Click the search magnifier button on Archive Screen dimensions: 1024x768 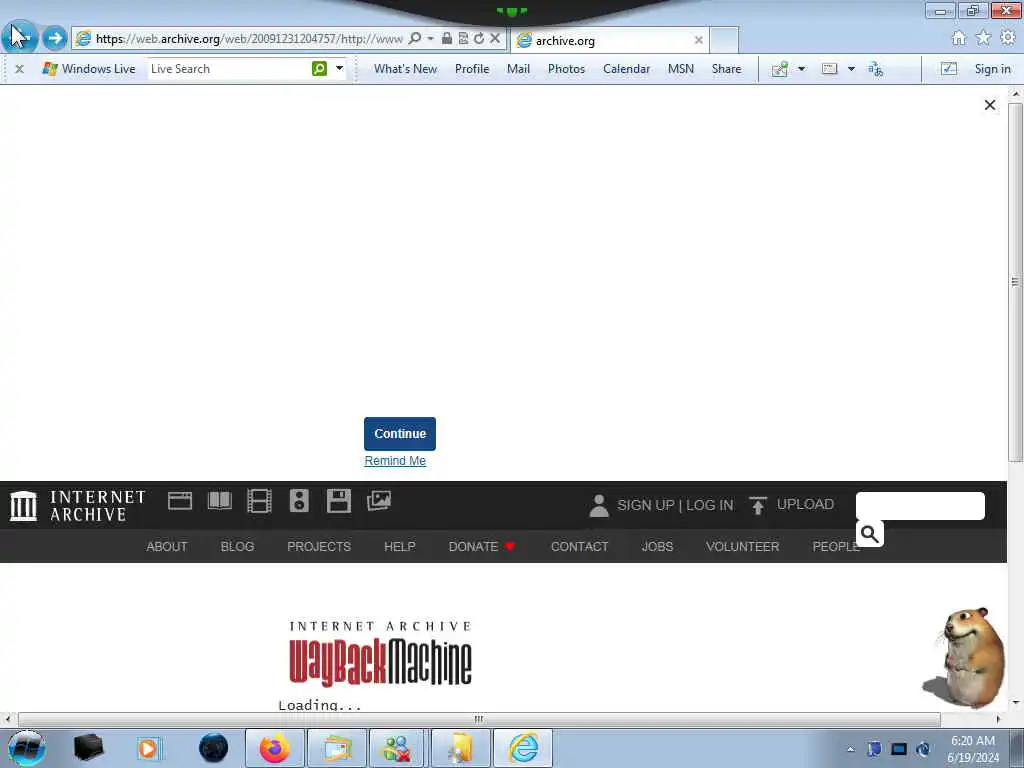click(x=870, y=534)
